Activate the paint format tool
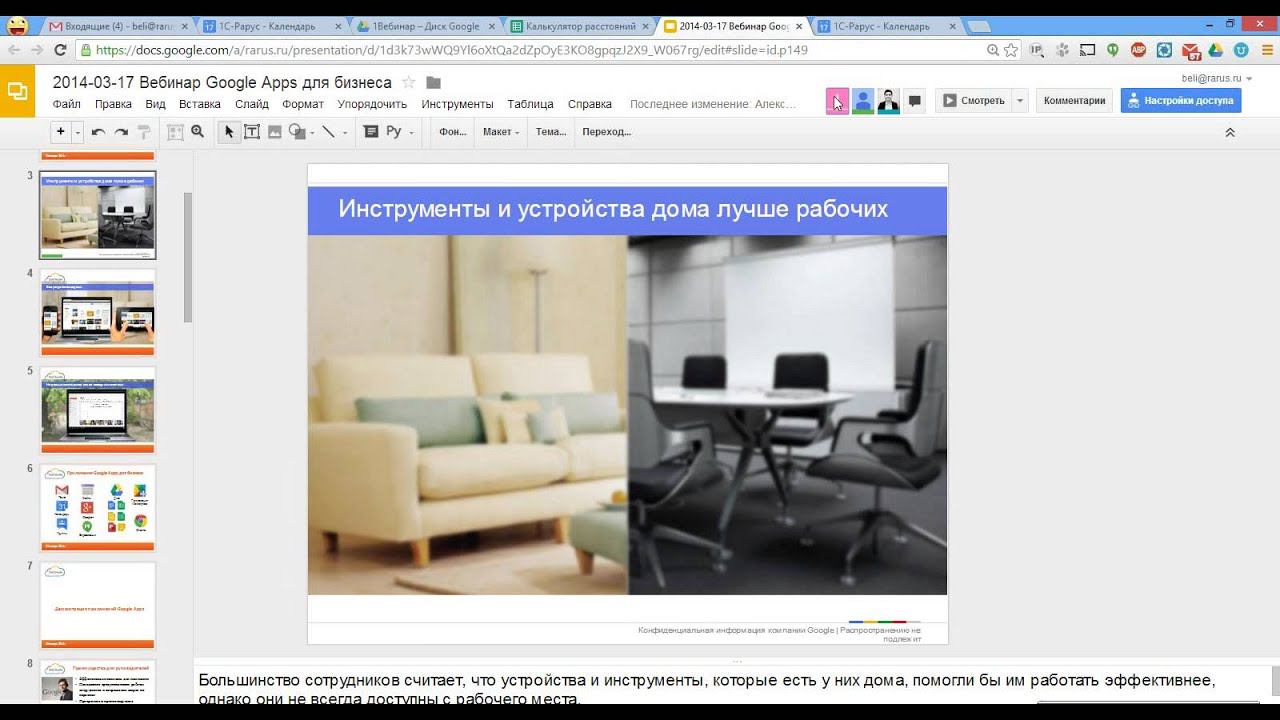 click(144, 131)
